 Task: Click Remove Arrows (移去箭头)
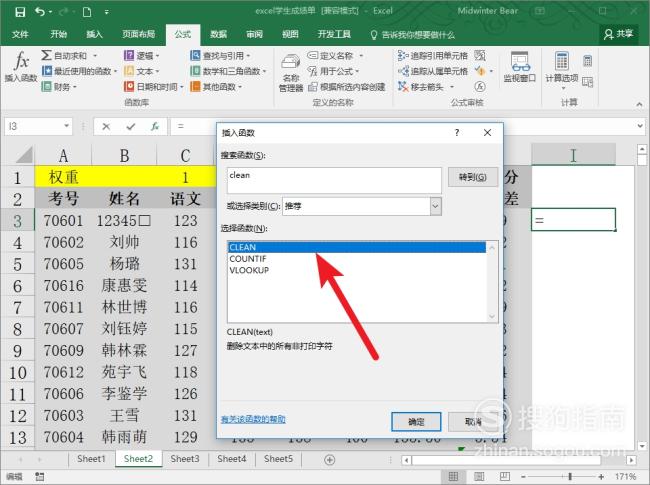421,87
